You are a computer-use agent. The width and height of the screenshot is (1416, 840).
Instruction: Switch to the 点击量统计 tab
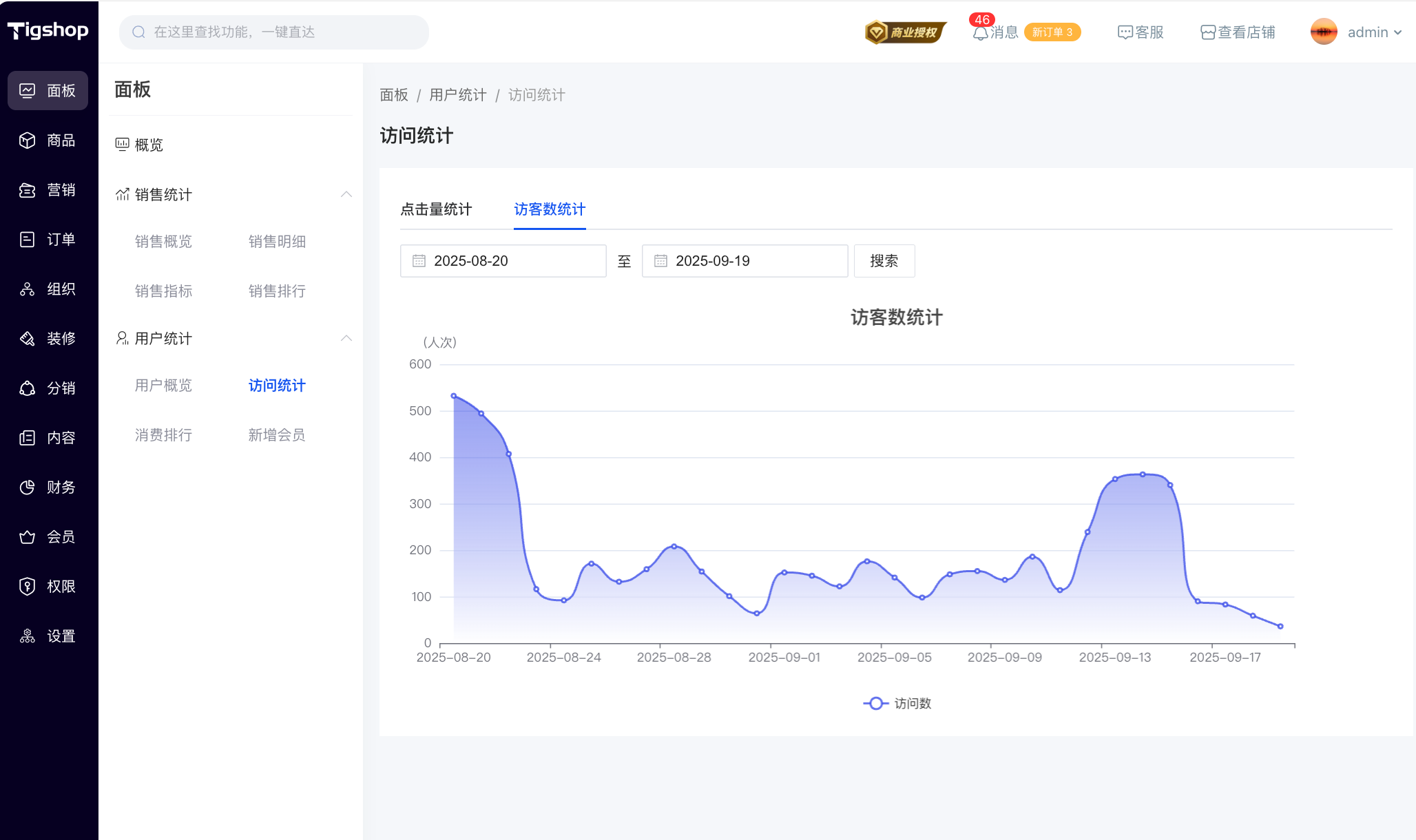tap(436, 209)
